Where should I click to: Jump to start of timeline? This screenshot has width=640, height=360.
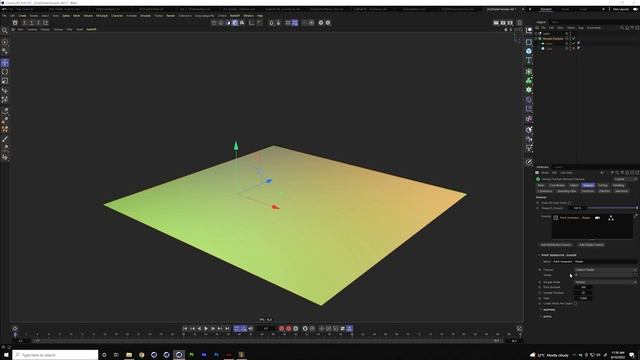click(185, 329)
